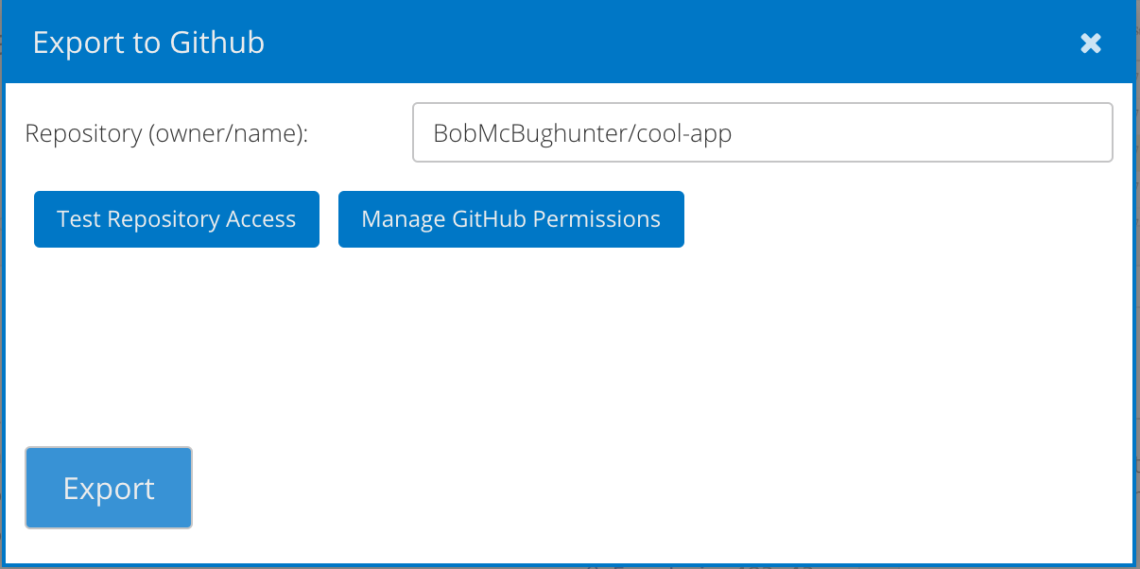Screen dimensions: 1140x569
Task: Click the word 'Github' in the dialog header
Action: (x=216, y=43)
